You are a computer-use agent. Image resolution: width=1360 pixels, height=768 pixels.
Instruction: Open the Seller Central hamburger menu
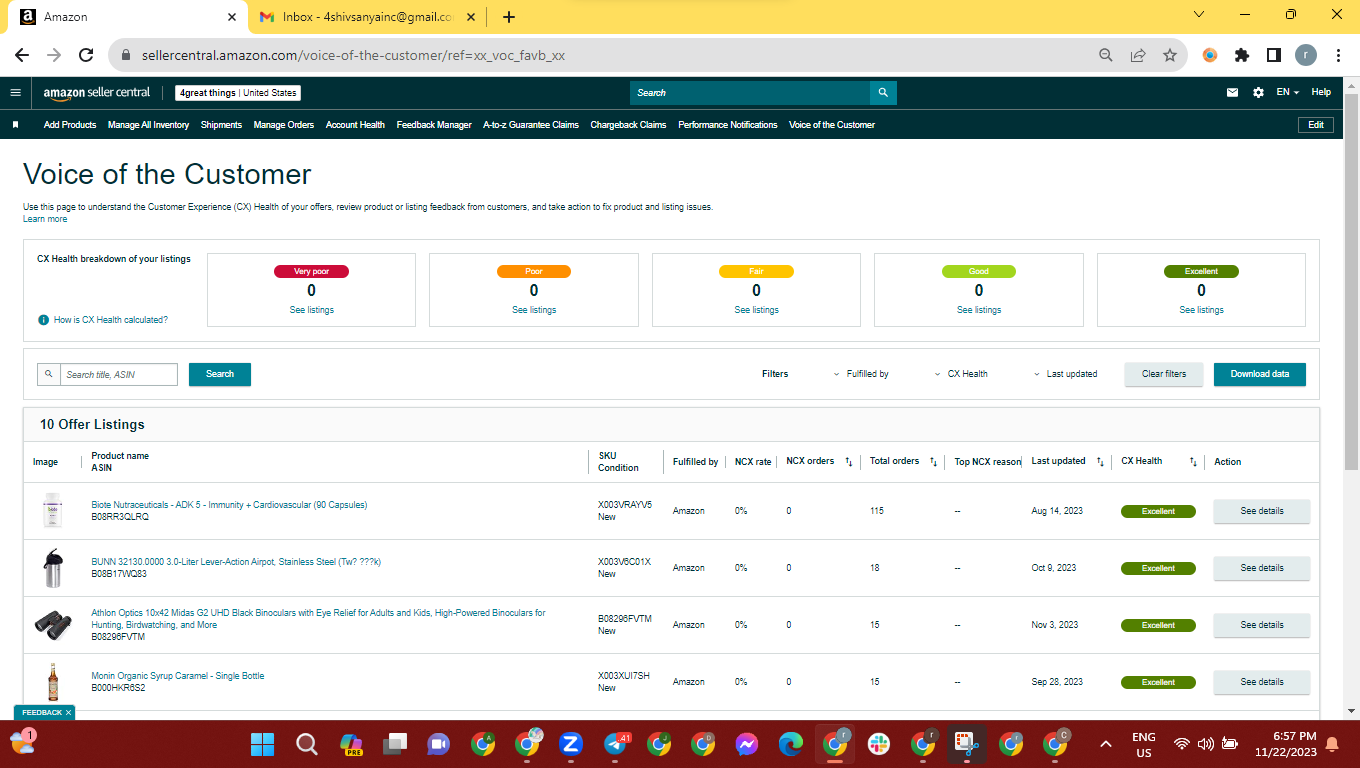[x=15, y=93]
